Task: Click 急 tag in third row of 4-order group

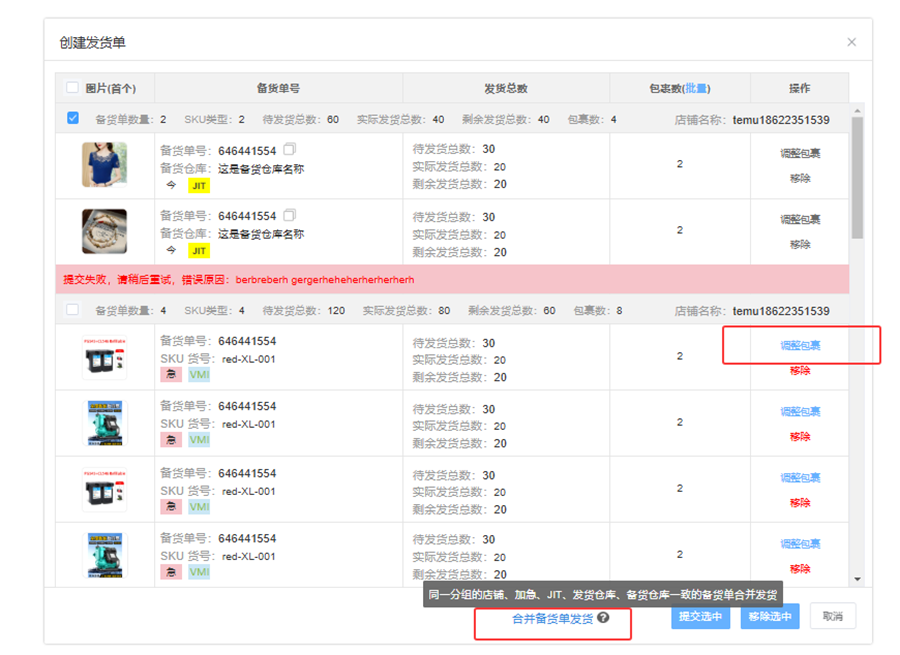Action: click(171, 507)
